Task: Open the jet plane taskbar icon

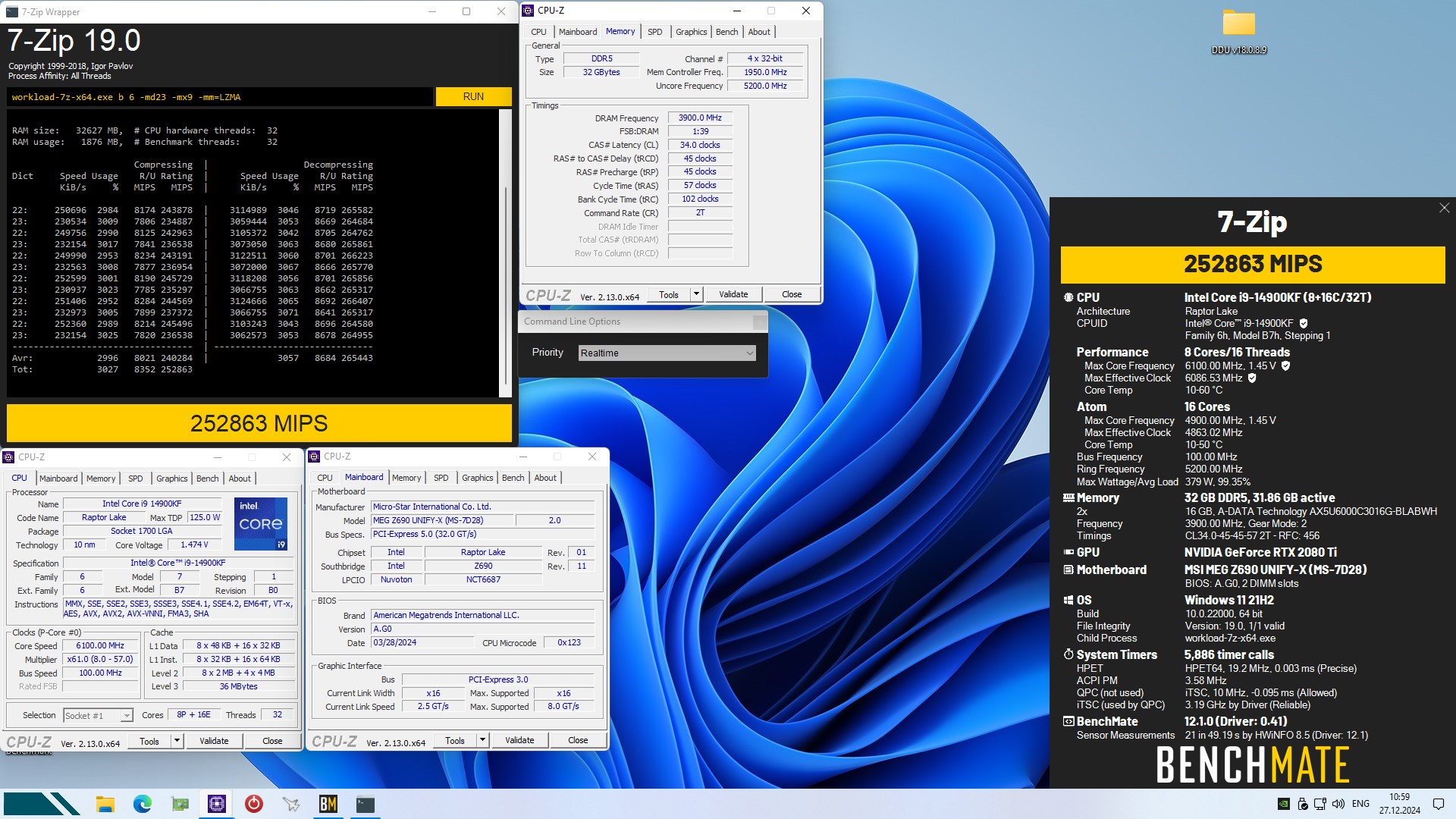Action: point(291,804)
